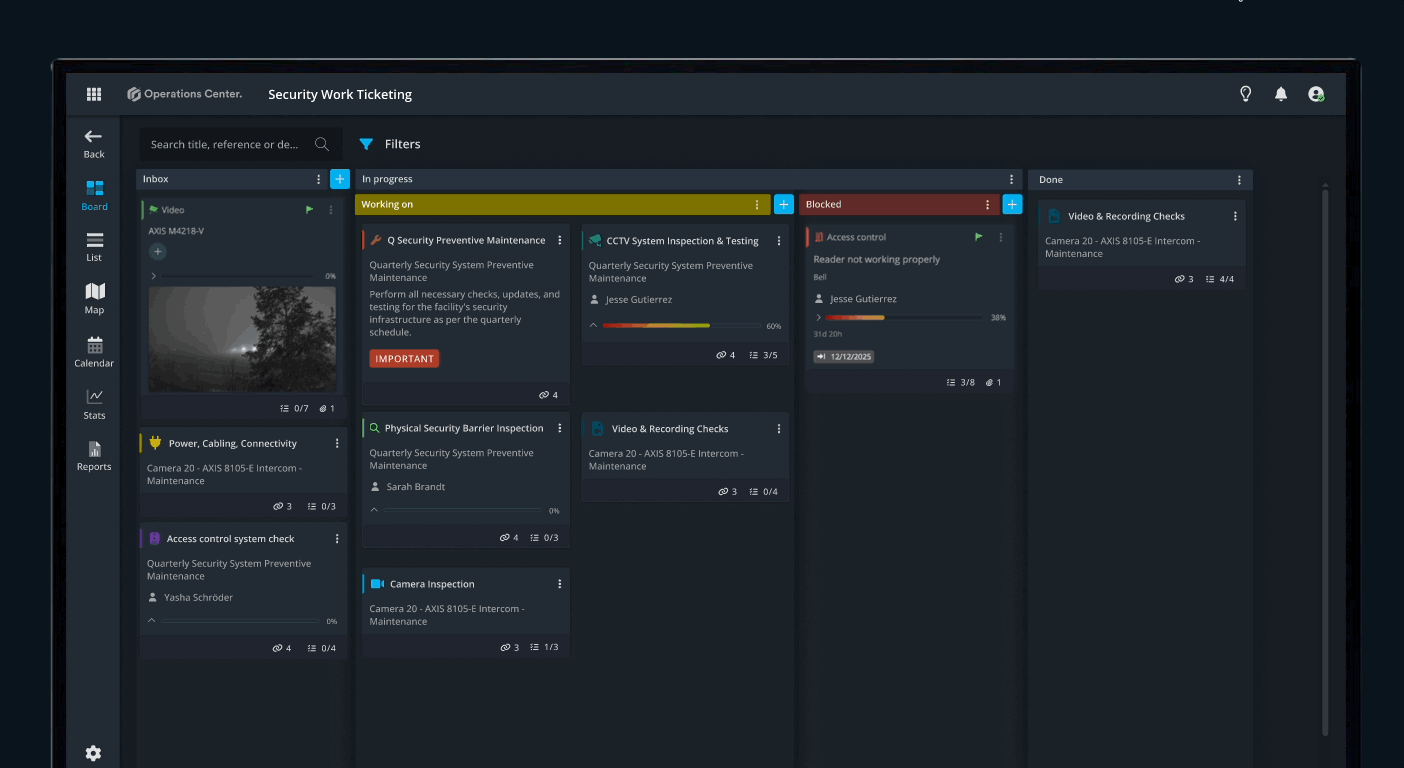Click the Operations Center logo
The width and height of the screenshot is (1404, 768).
point(185,94)
